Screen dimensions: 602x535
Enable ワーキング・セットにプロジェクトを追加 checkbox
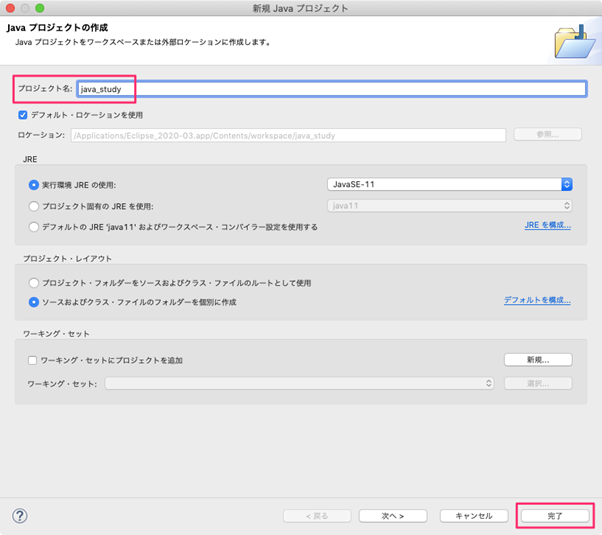tap(32, 360)
